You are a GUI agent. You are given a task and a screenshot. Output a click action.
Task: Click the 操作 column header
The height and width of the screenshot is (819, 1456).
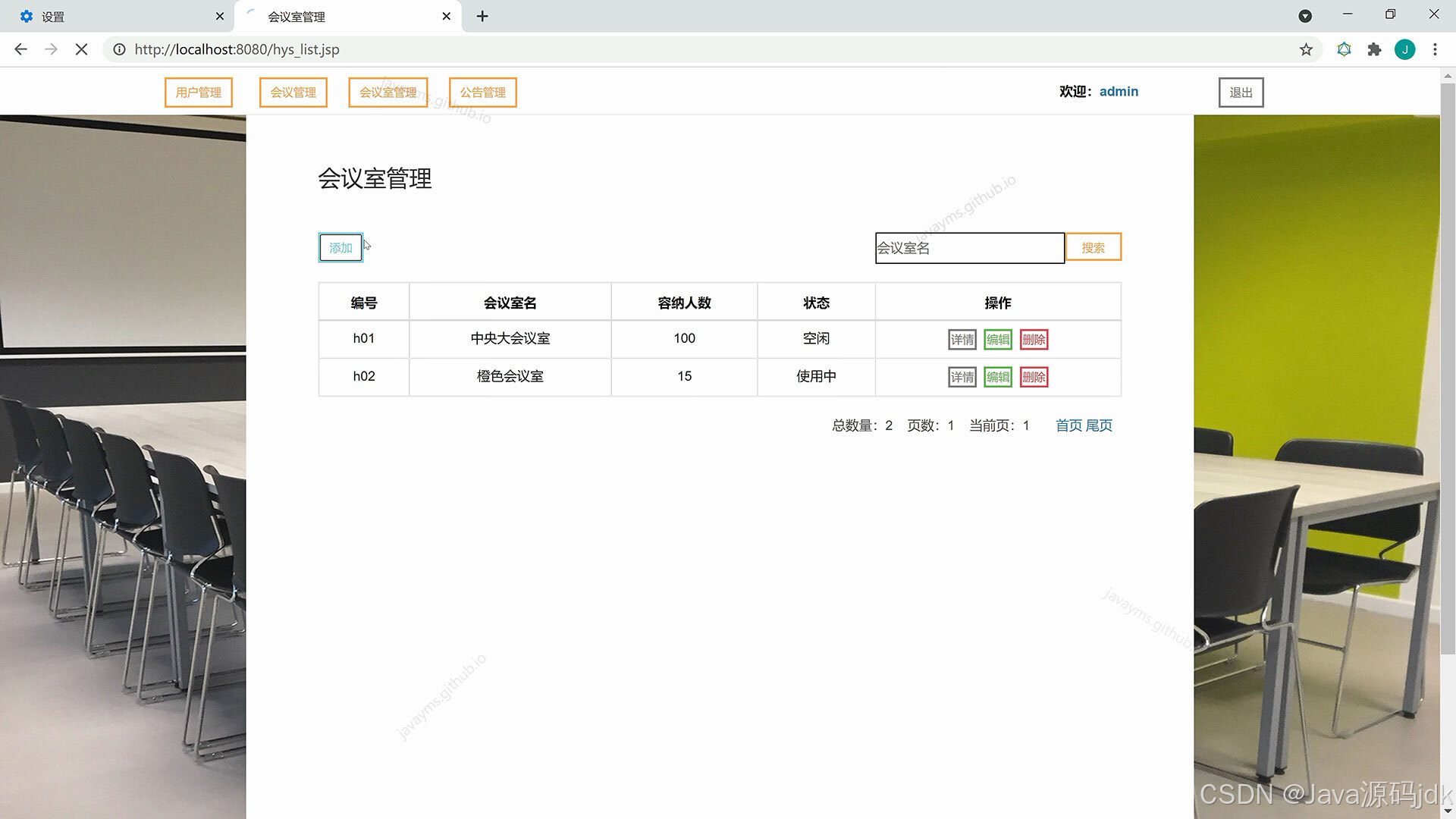click(x=998, y=303)
